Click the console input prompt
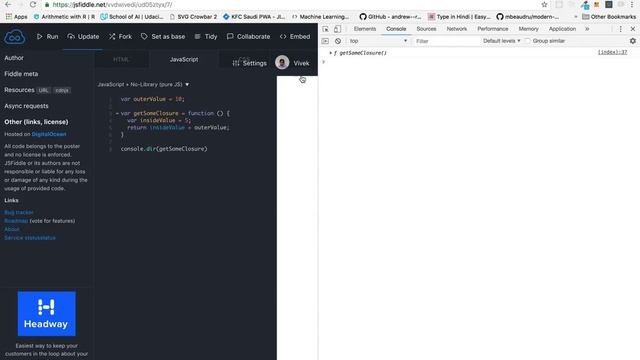 [x=479, y=62]
